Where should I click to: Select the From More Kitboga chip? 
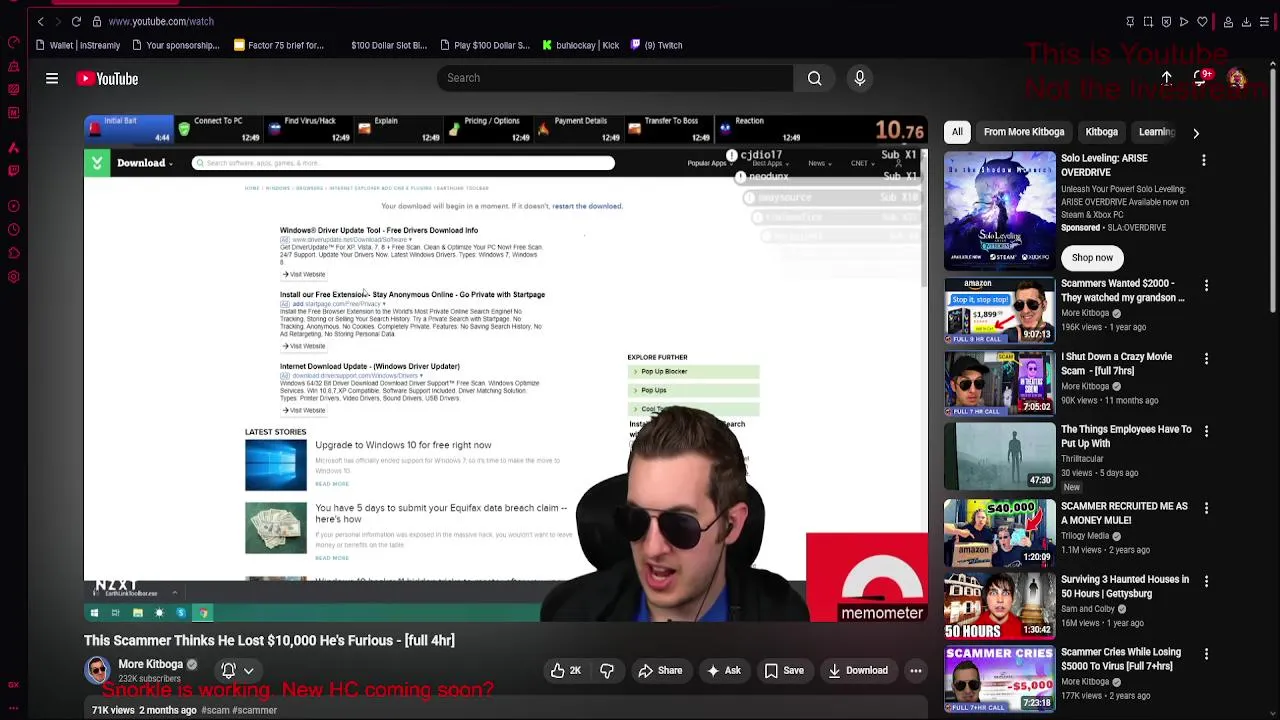tap(1024, 132)
